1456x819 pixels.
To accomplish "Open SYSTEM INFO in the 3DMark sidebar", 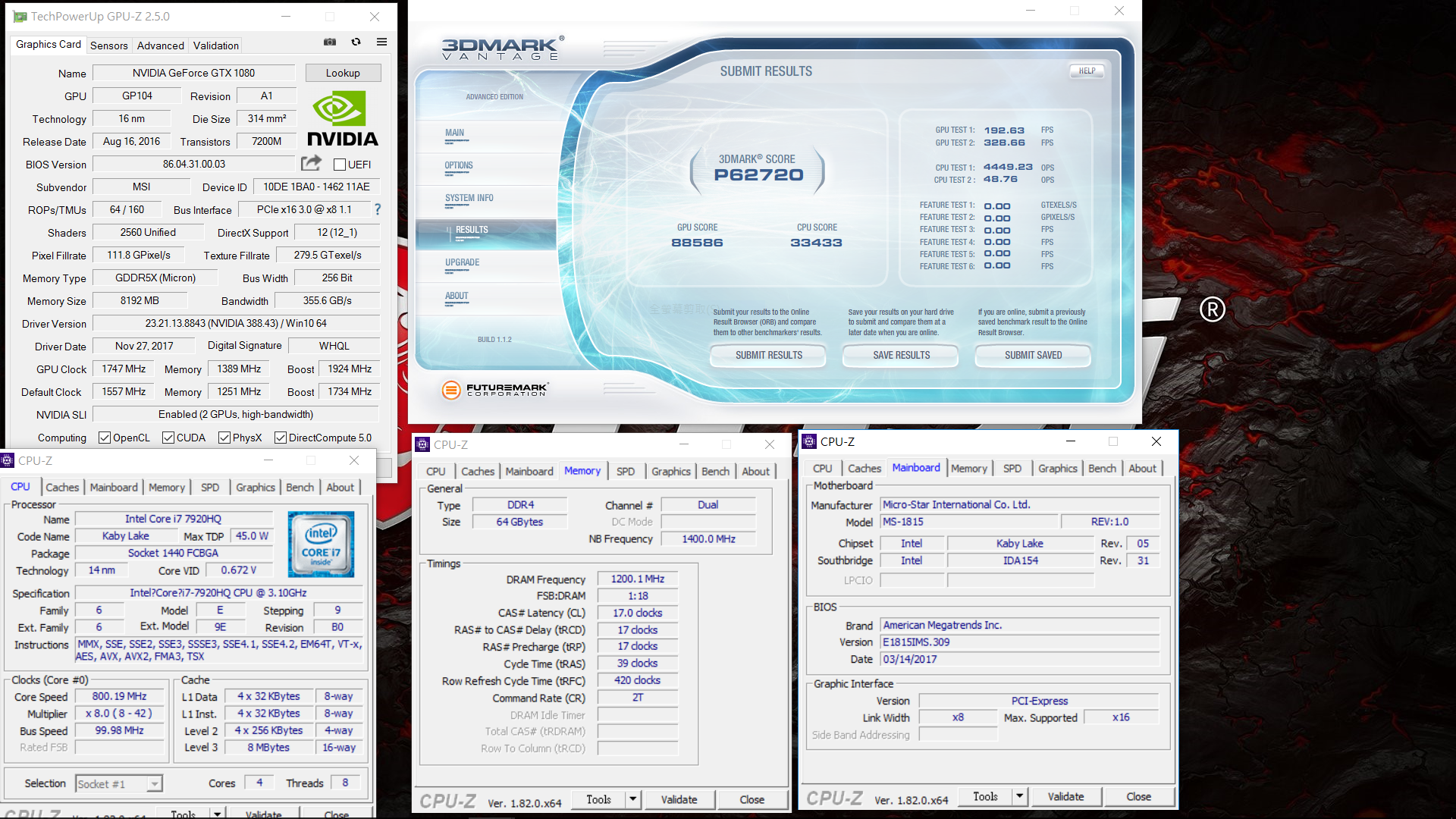I will pyautogui.click(x=469, y=198).
